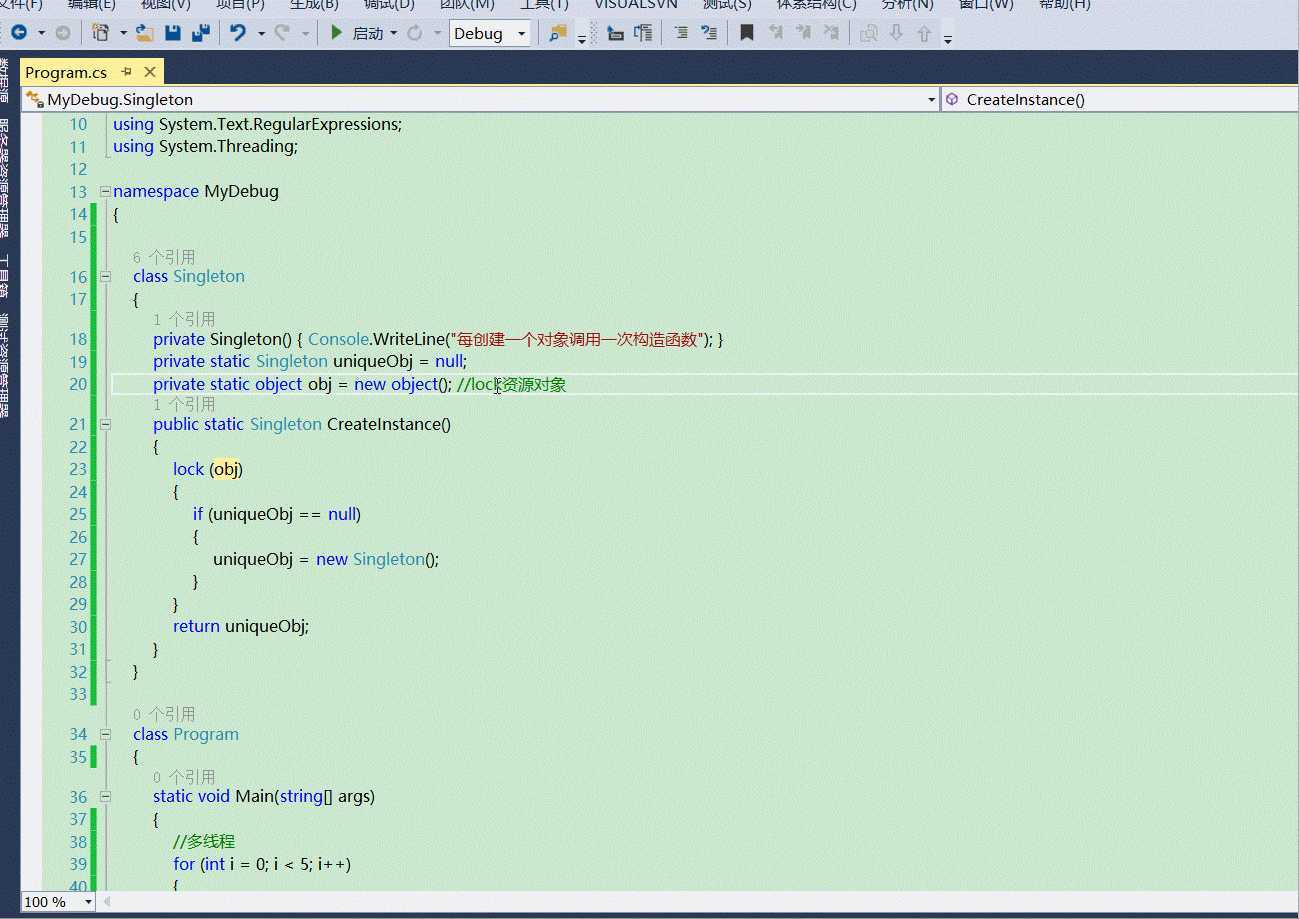Click the Clear Bookmarks icon

click(831, 33)
